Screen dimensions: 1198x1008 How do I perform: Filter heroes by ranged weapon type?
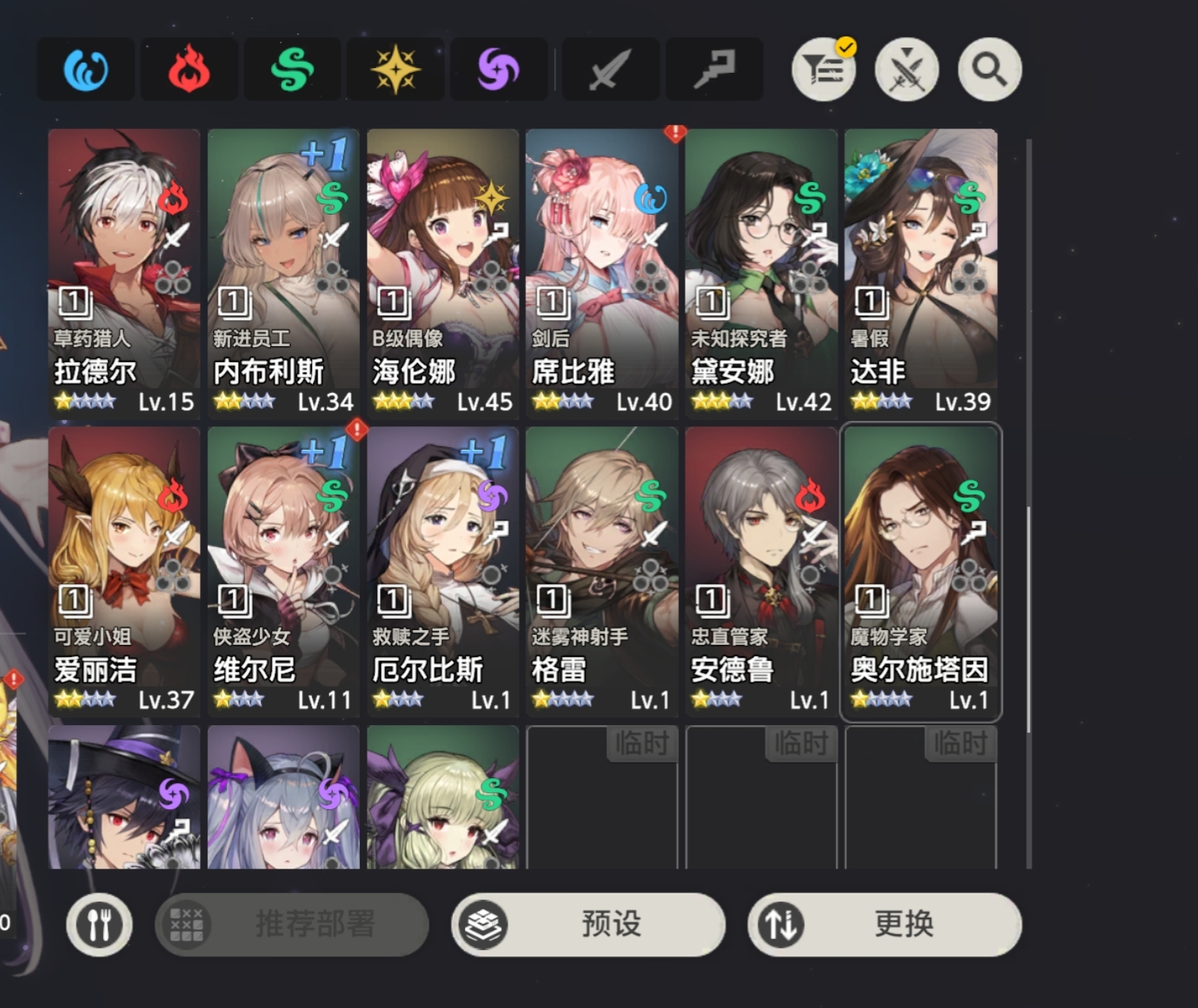tap(714, 70)
